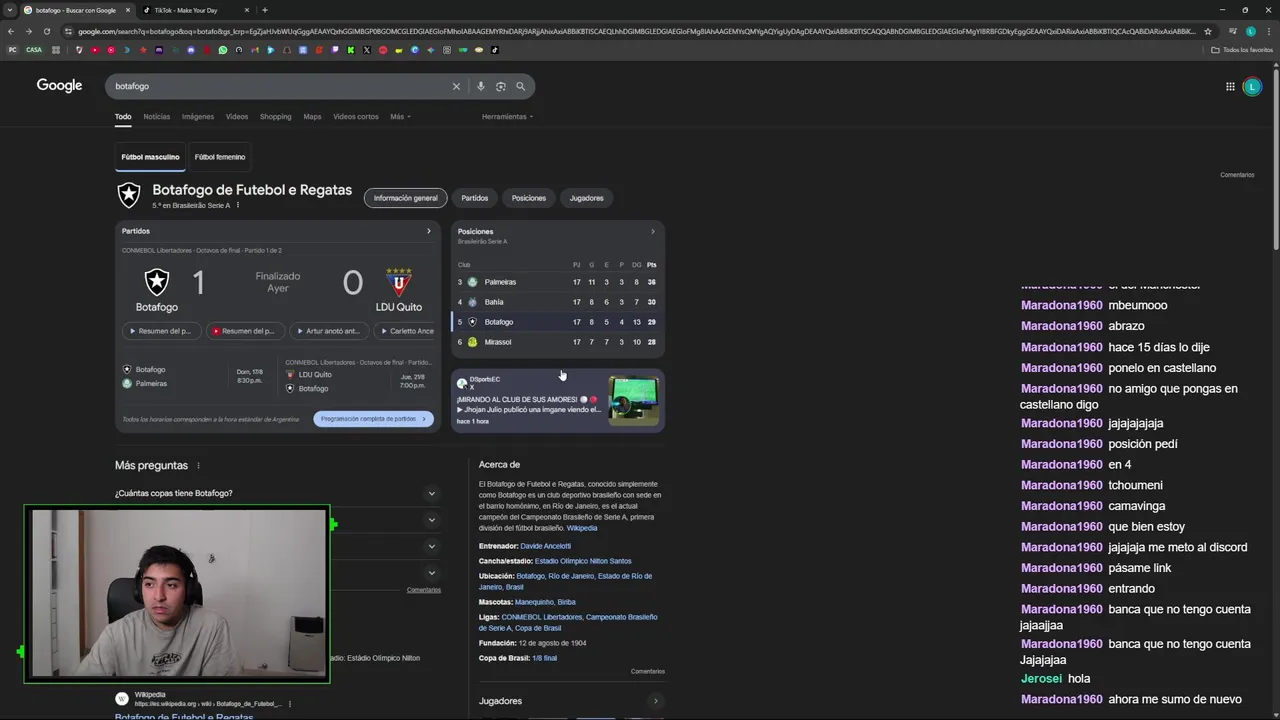Open the Wikipedia link in Acerca de
Viewport: 1280px width, 720px height.
click(x=582, y=528)
